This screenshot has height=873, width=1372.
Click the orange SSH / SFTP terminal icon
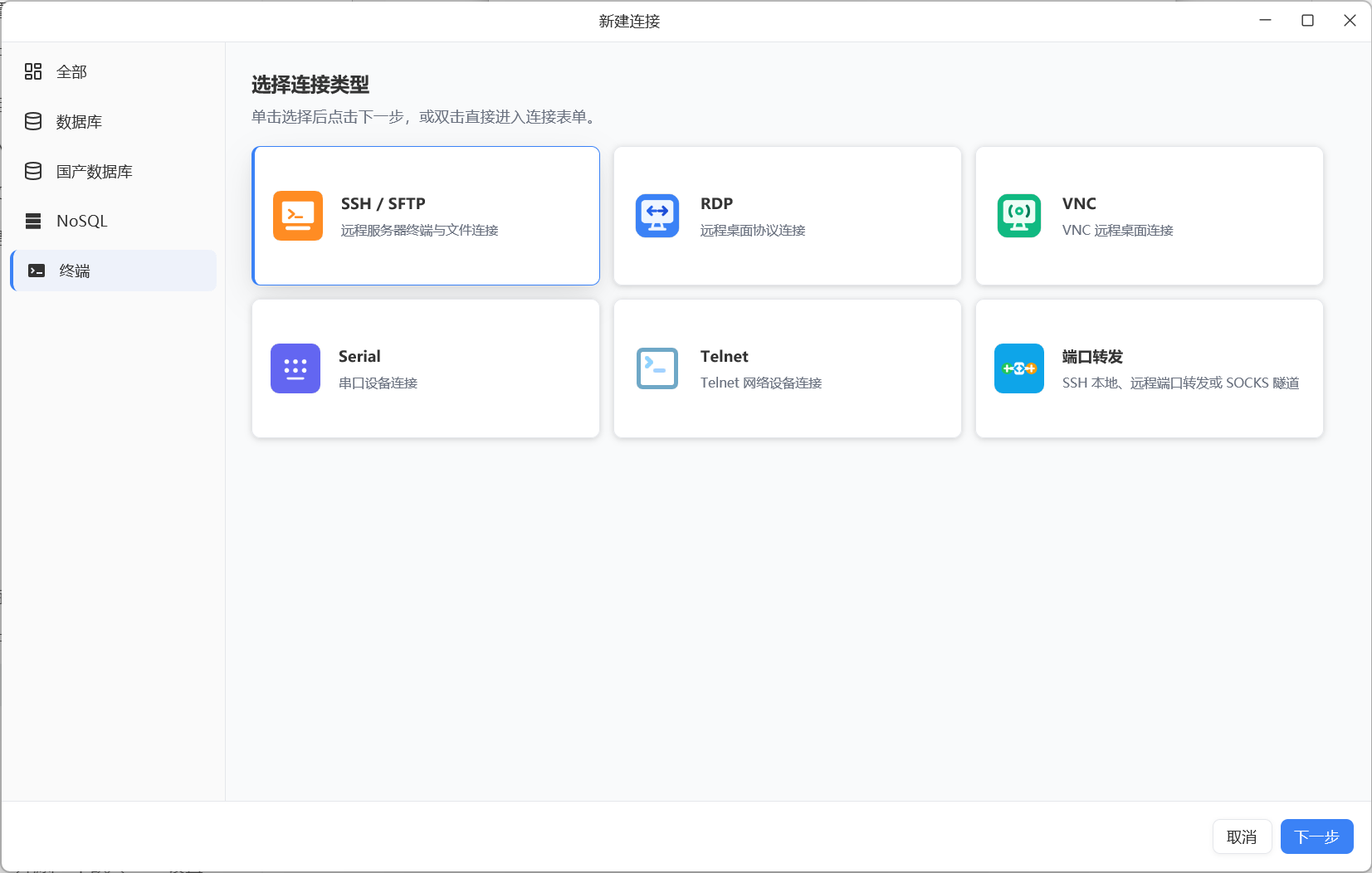pos(298,216)
